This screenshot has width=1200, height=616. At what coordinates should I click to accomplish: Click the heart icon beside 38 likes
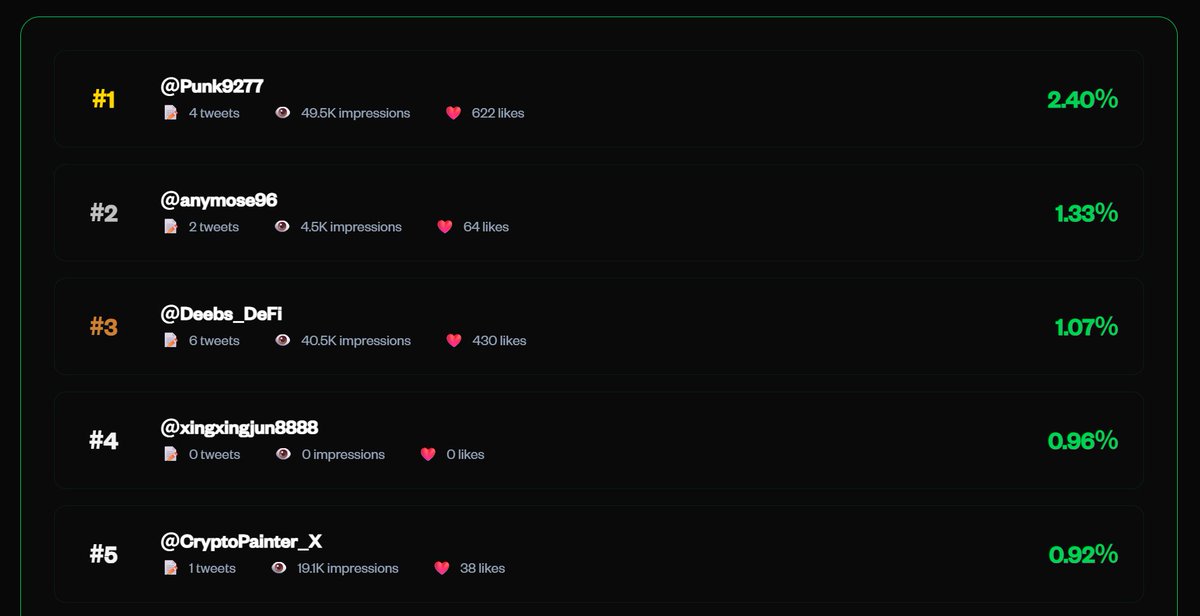tap(442, 568)
